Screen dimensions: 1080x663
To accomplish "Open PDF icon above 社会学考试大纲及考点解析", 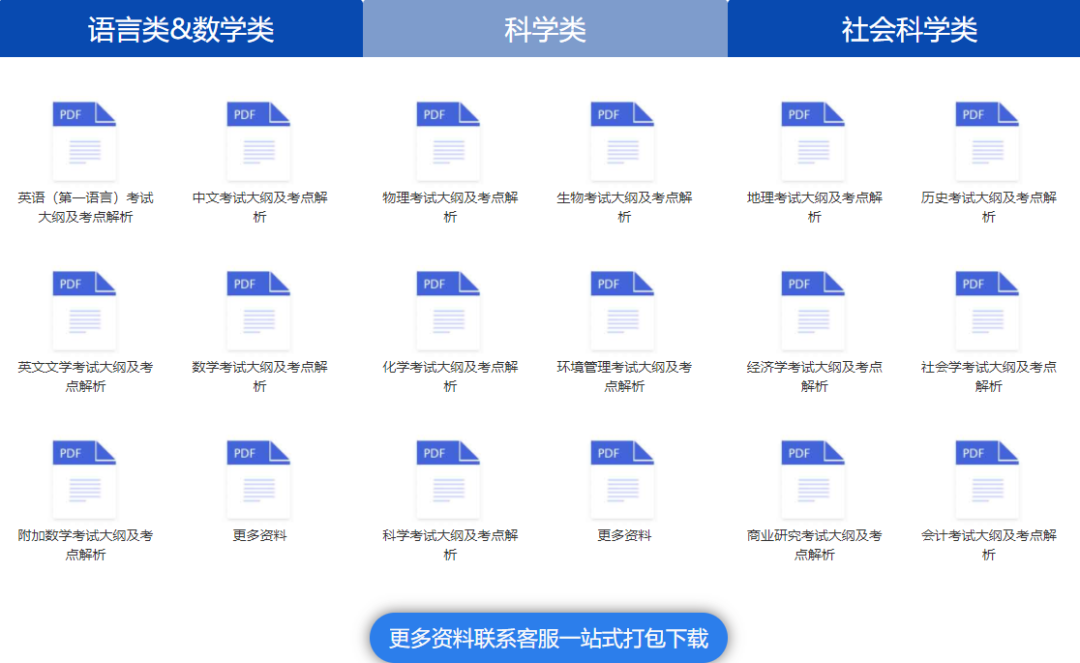I will coord(988,311).
